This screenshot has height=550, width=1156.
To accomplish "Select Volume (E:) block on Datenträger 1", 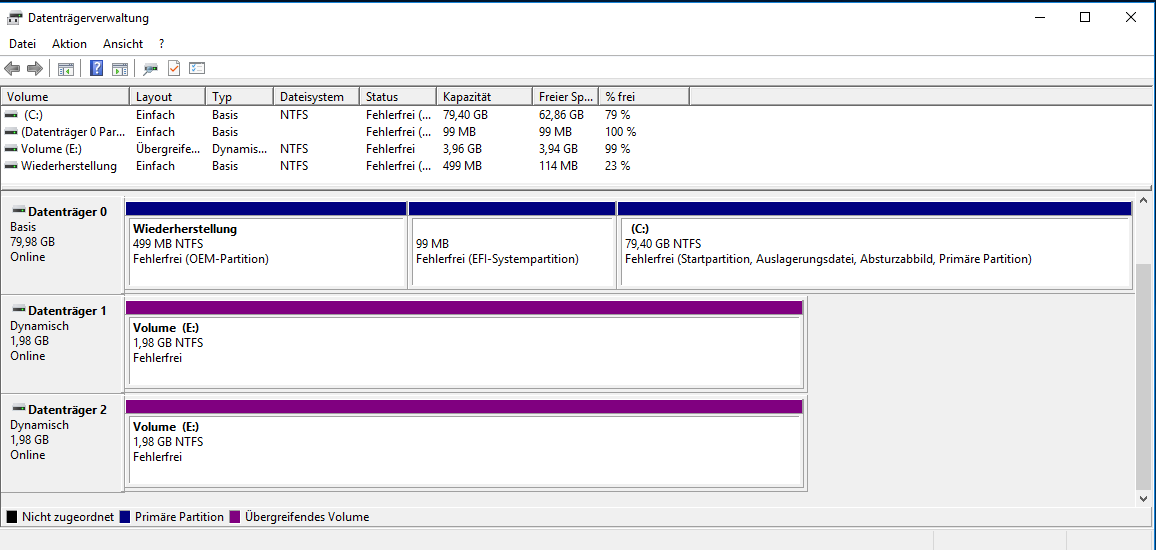I will 464,344.
